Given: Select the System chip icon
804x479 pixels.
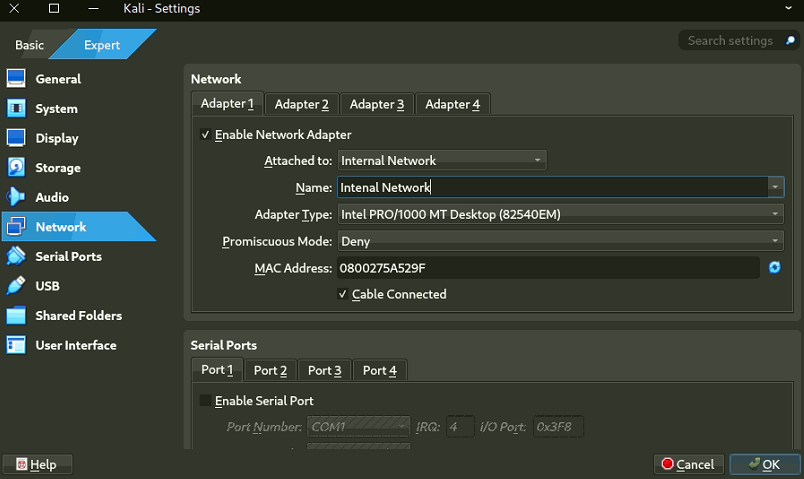Looking at the screenshot, I should point(16,108).
